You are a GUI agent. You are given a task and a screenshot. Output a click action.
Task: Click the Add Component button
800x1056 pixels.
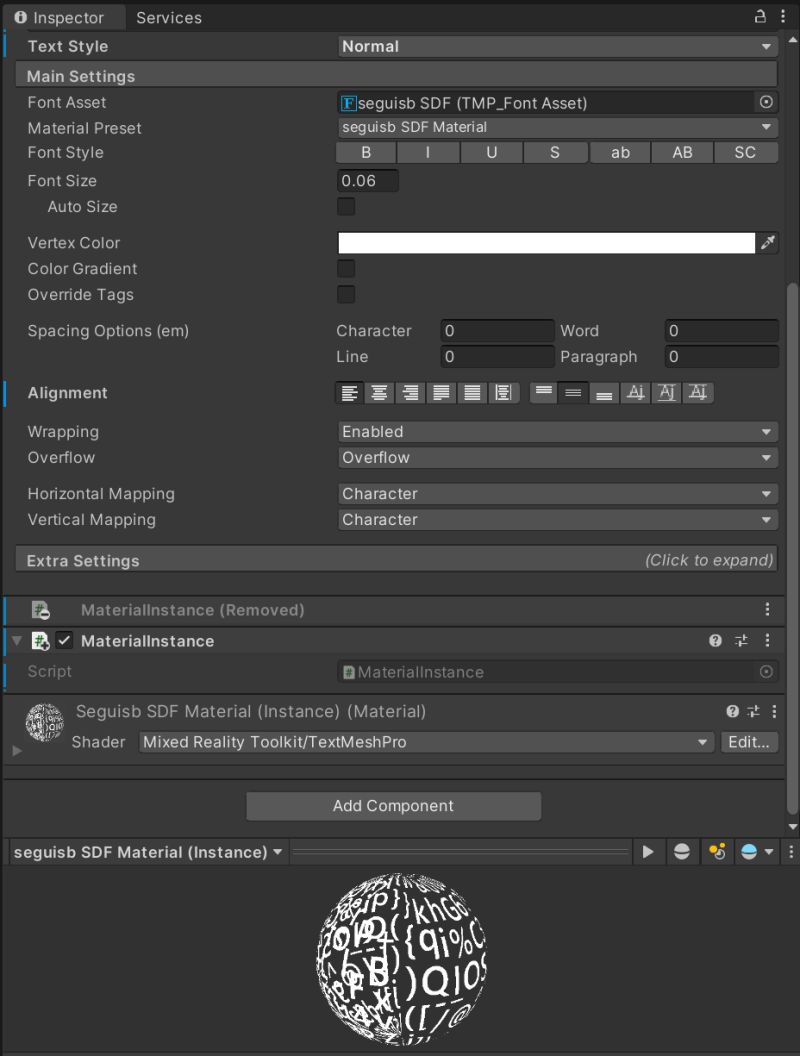(393, 806)
